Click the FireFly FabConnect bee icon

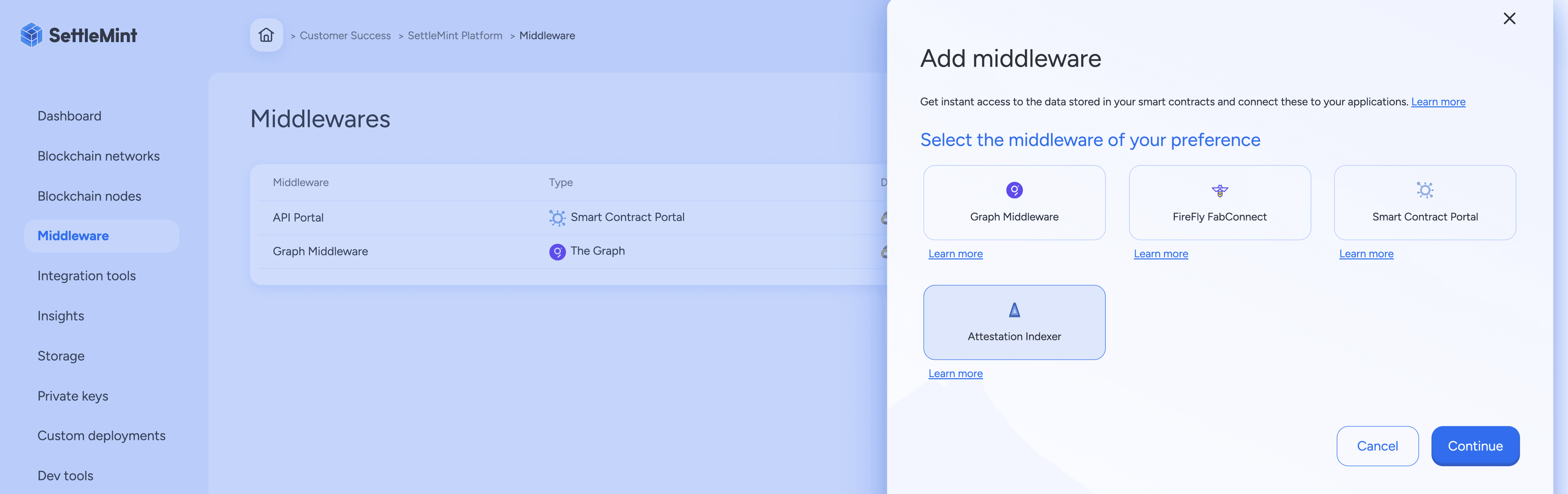click(x=1219, y=191)
